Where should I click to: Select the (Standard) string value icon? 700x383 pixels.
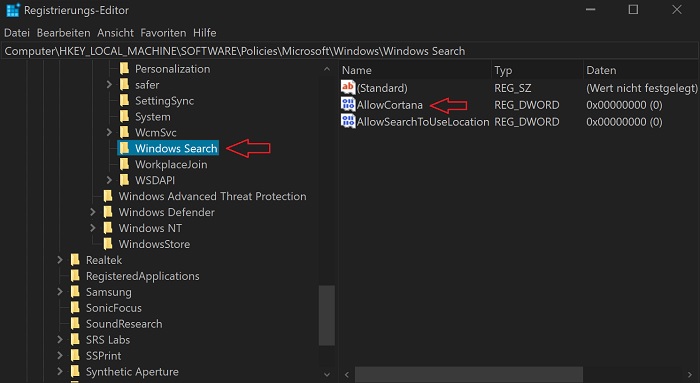(348, 87)
